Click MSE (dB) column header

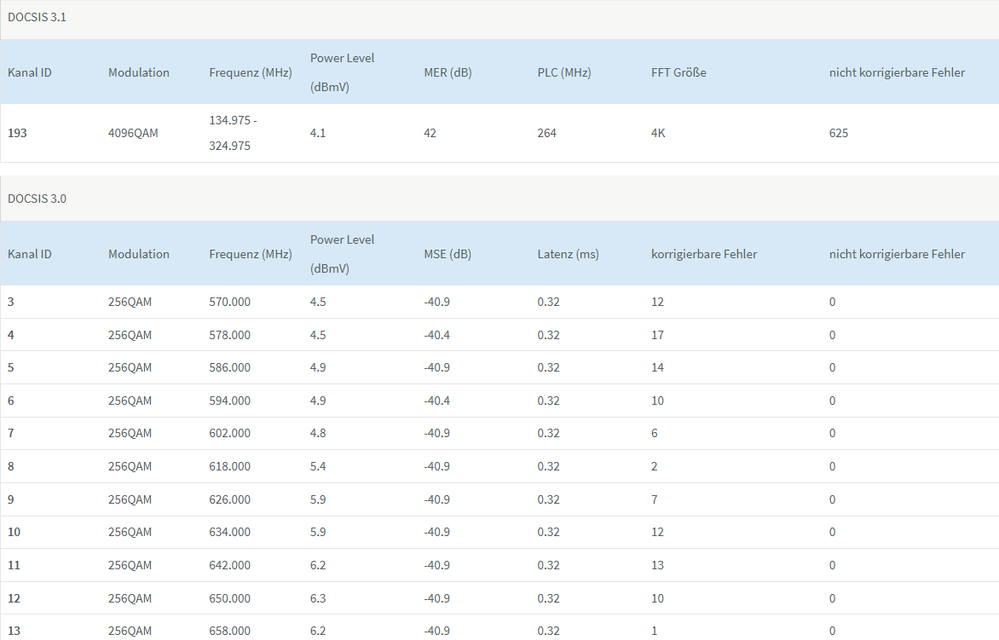point(447,254)
